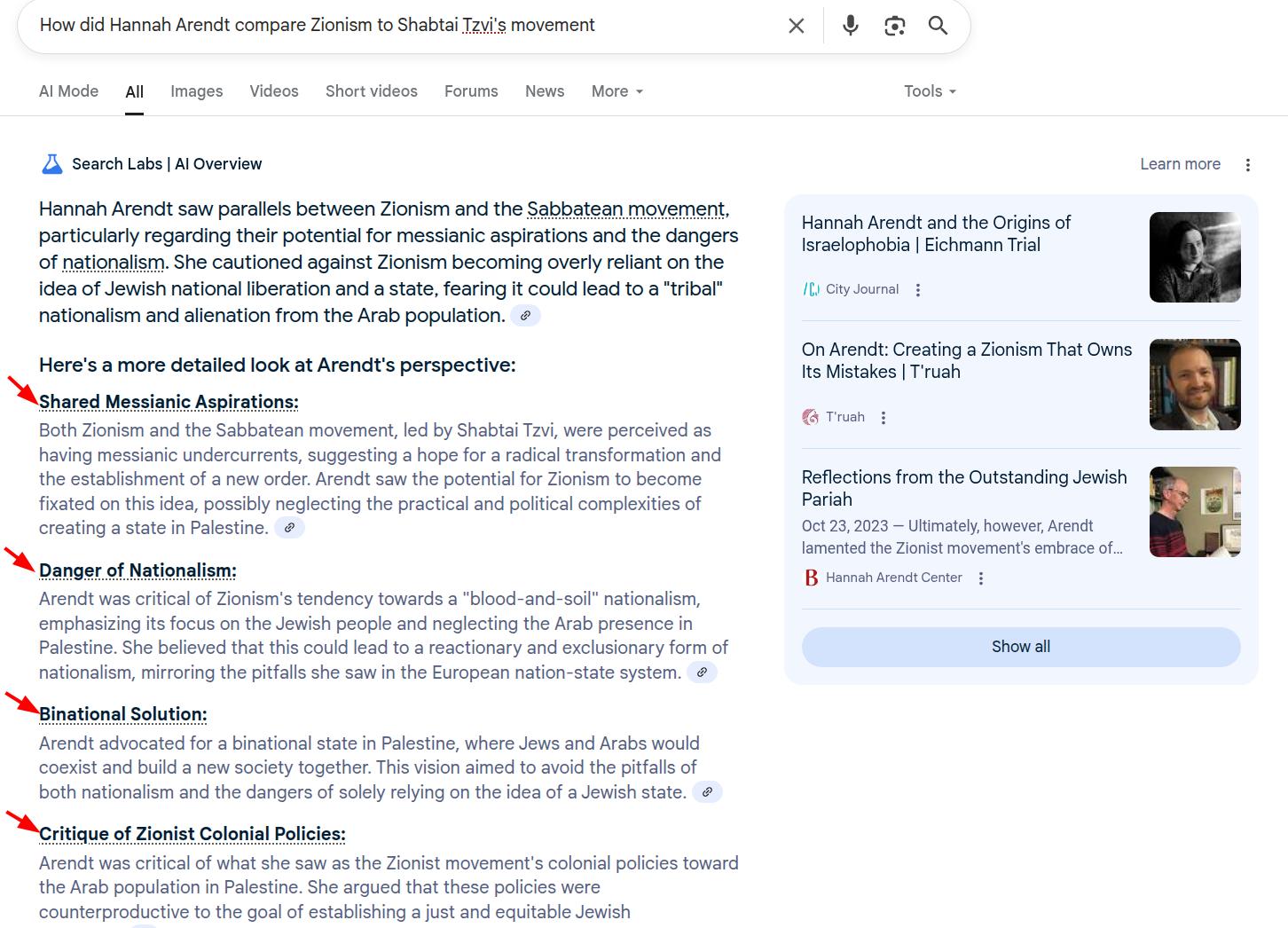Click Show all sources button
The height and width of the screenshot is (928, 1288).
1020,647
